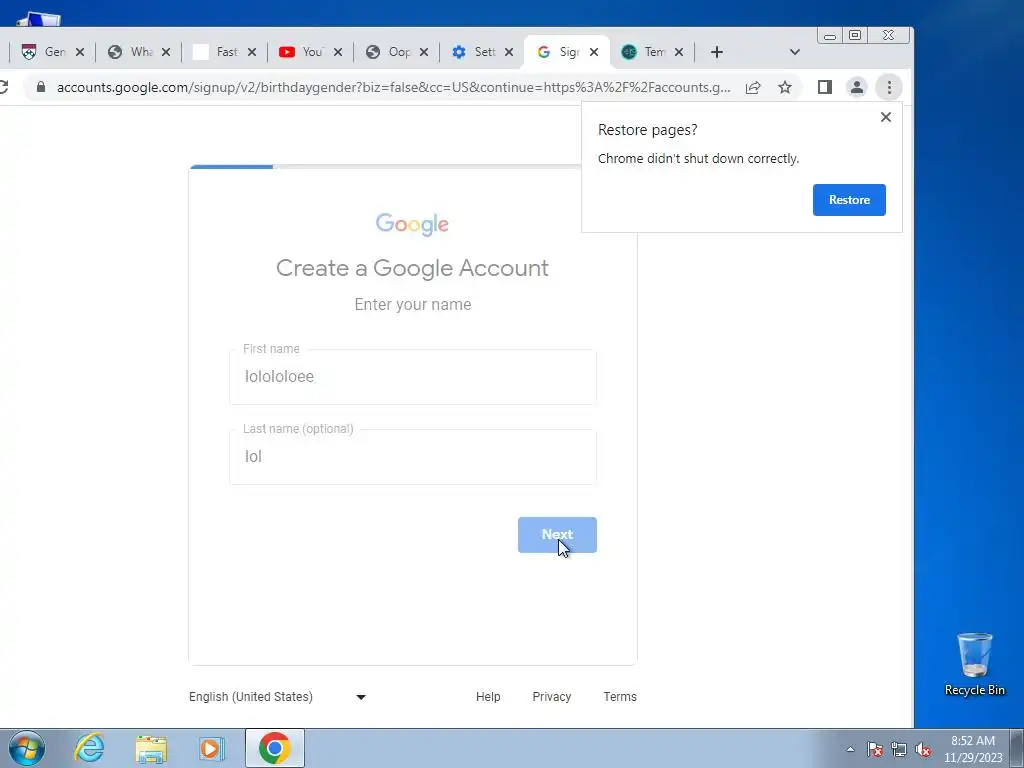Open the Terms link
1024x768 pixels.
click(x=620, y=697)
